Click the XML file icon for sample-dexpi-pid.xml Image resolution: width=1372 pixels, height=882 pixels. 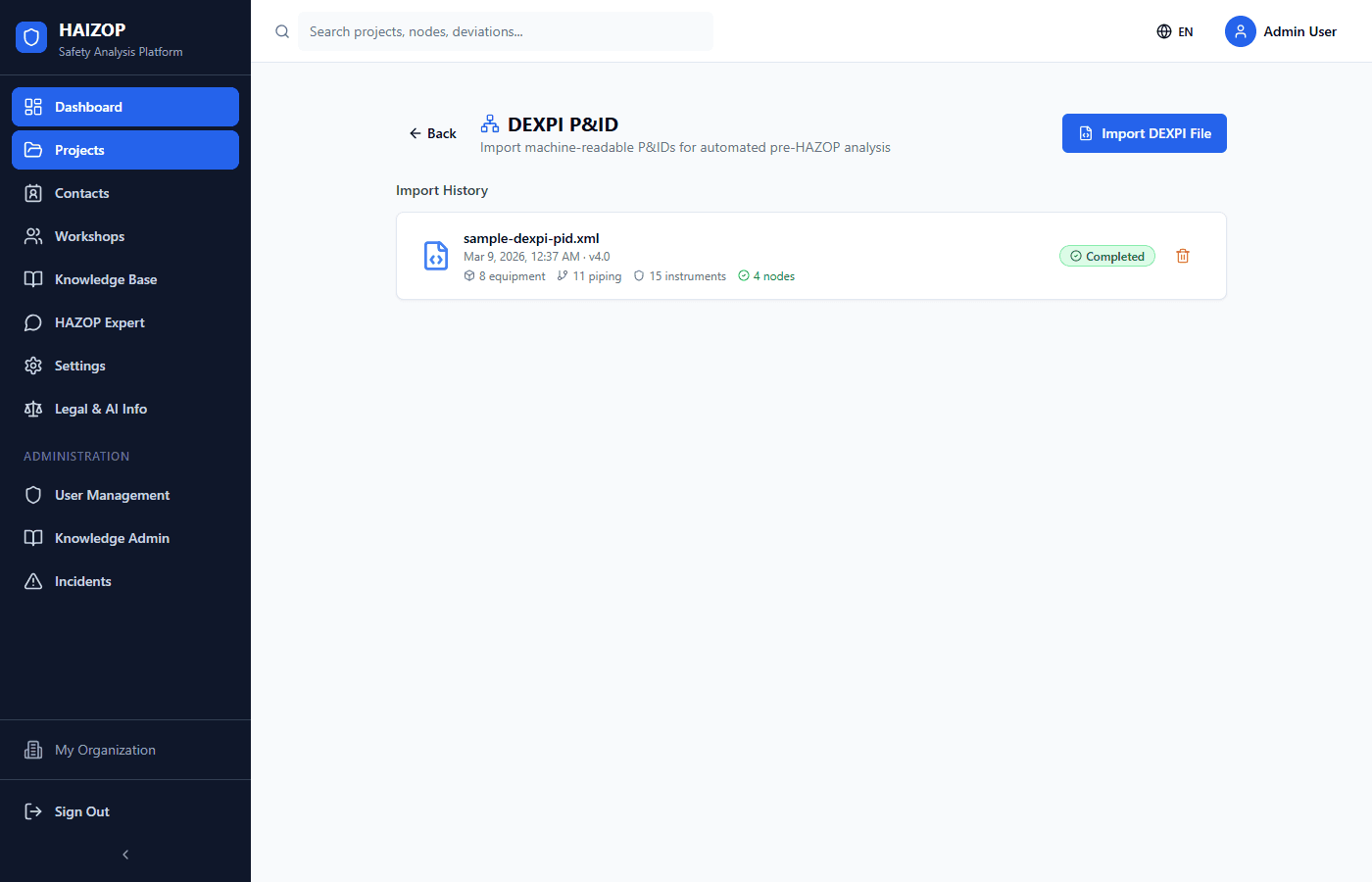[x=436, y=256]
